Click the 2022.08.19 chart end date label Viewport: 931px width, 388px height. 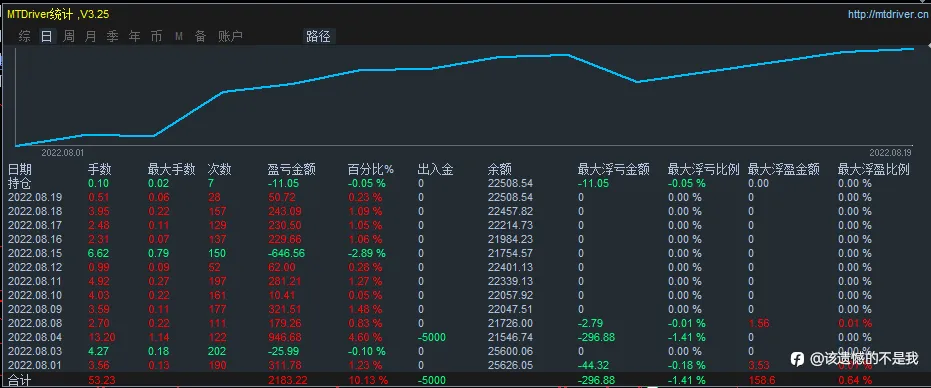pyautogui.click(x=891, y=153)
